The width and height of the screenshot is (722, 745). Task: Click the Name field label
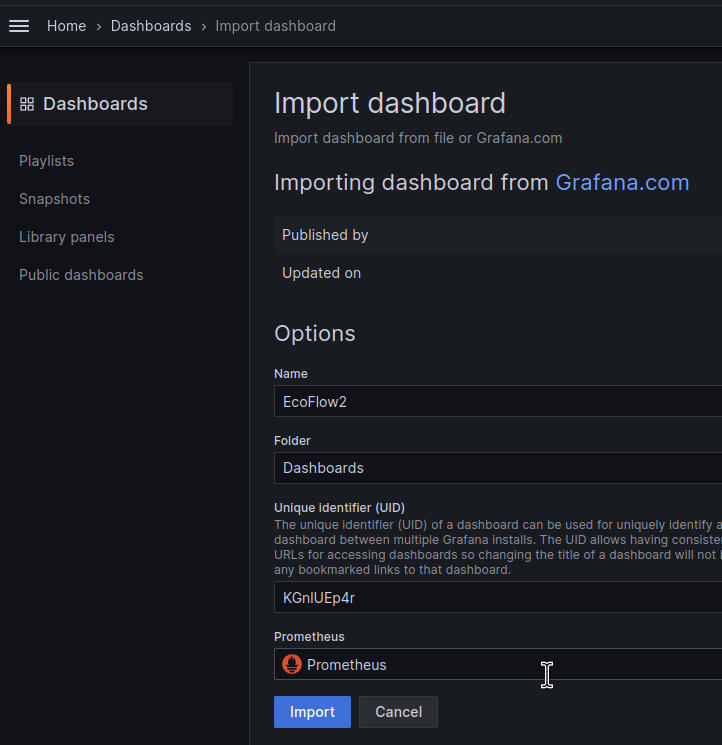click(291, 374)
